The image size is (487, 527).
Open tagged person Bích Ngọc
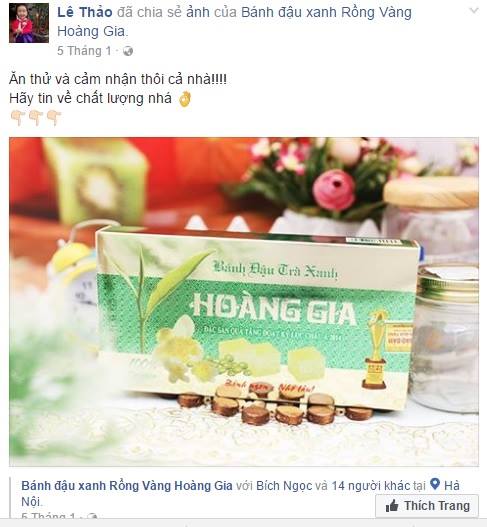click(284, 486)
